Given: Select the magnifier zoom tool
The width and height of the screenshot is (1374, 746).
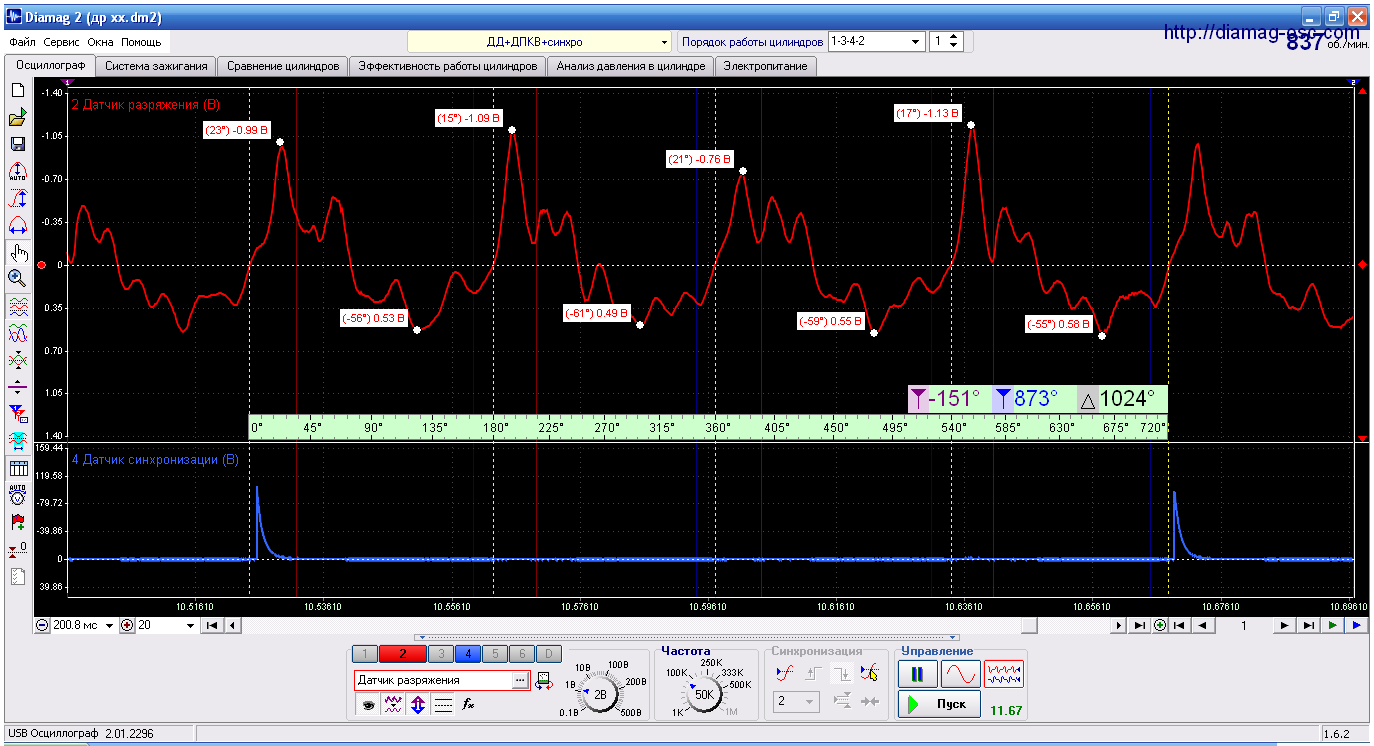Looking at the screenshot, I should (x=17, y=278).
